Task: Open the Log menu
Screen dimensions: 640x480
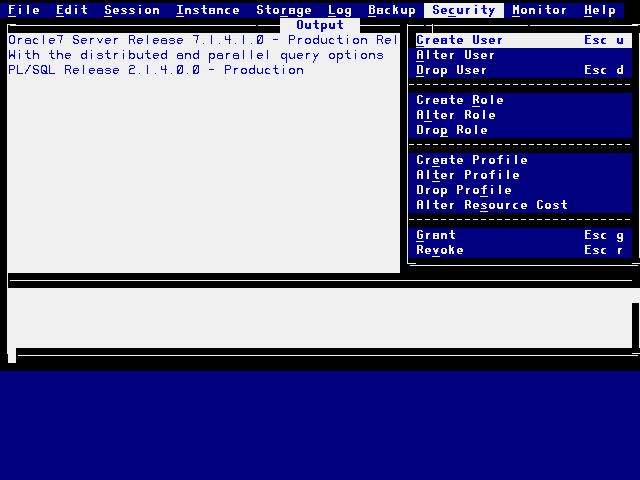Action: click(x=340, y=10)
